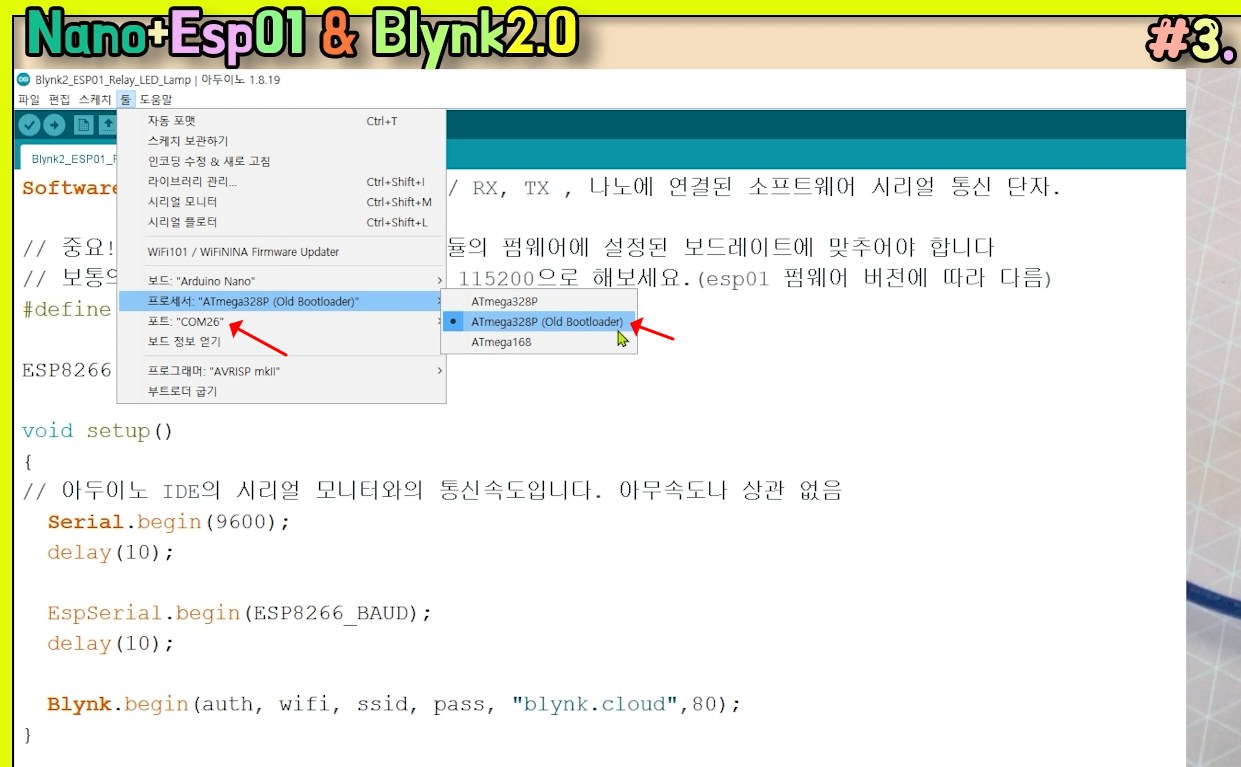This screenshot has height=767, width=1241.
Task: Click the void setup() line
Action: [98, 431]
